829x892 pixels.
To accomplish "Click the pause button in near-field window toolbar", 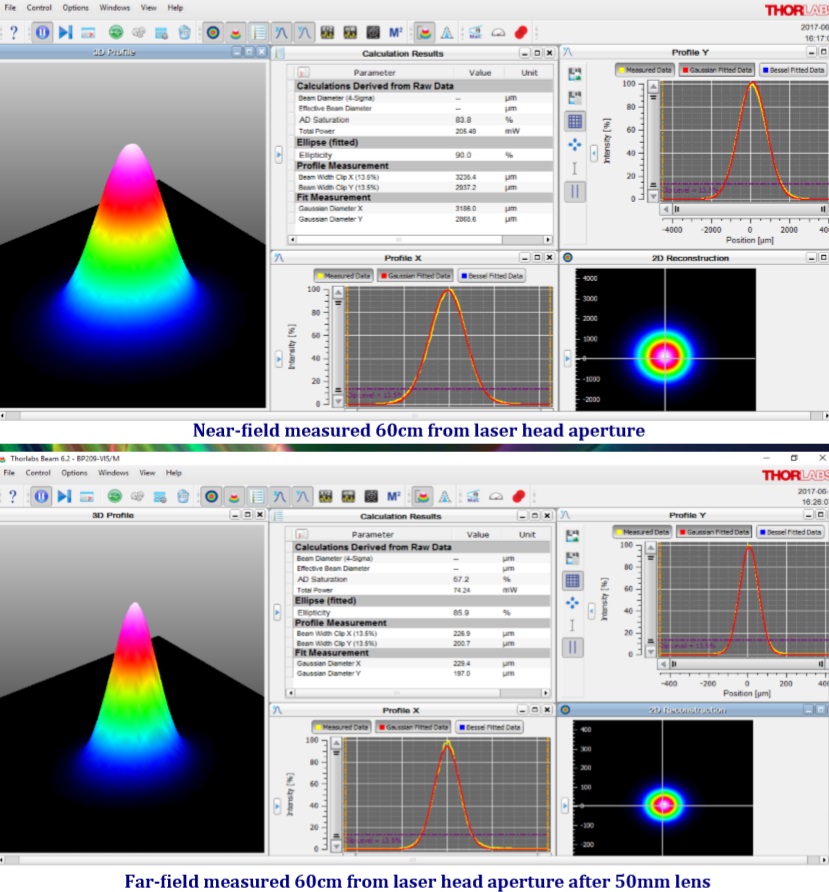I will point(42,32).
